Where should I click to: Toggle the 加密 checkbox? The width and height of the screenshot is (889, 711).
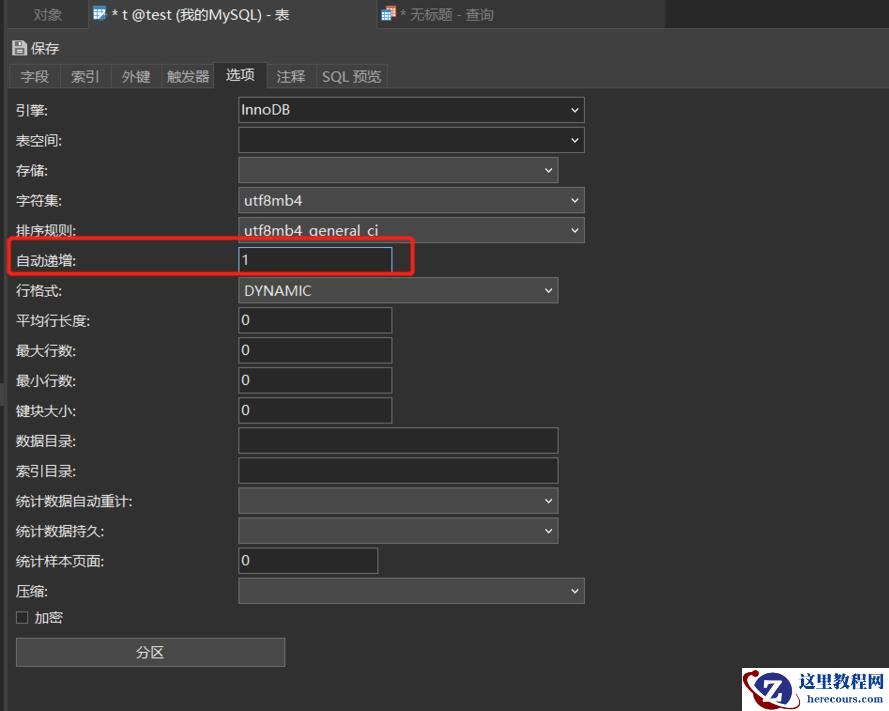click(x=22, y=617)
